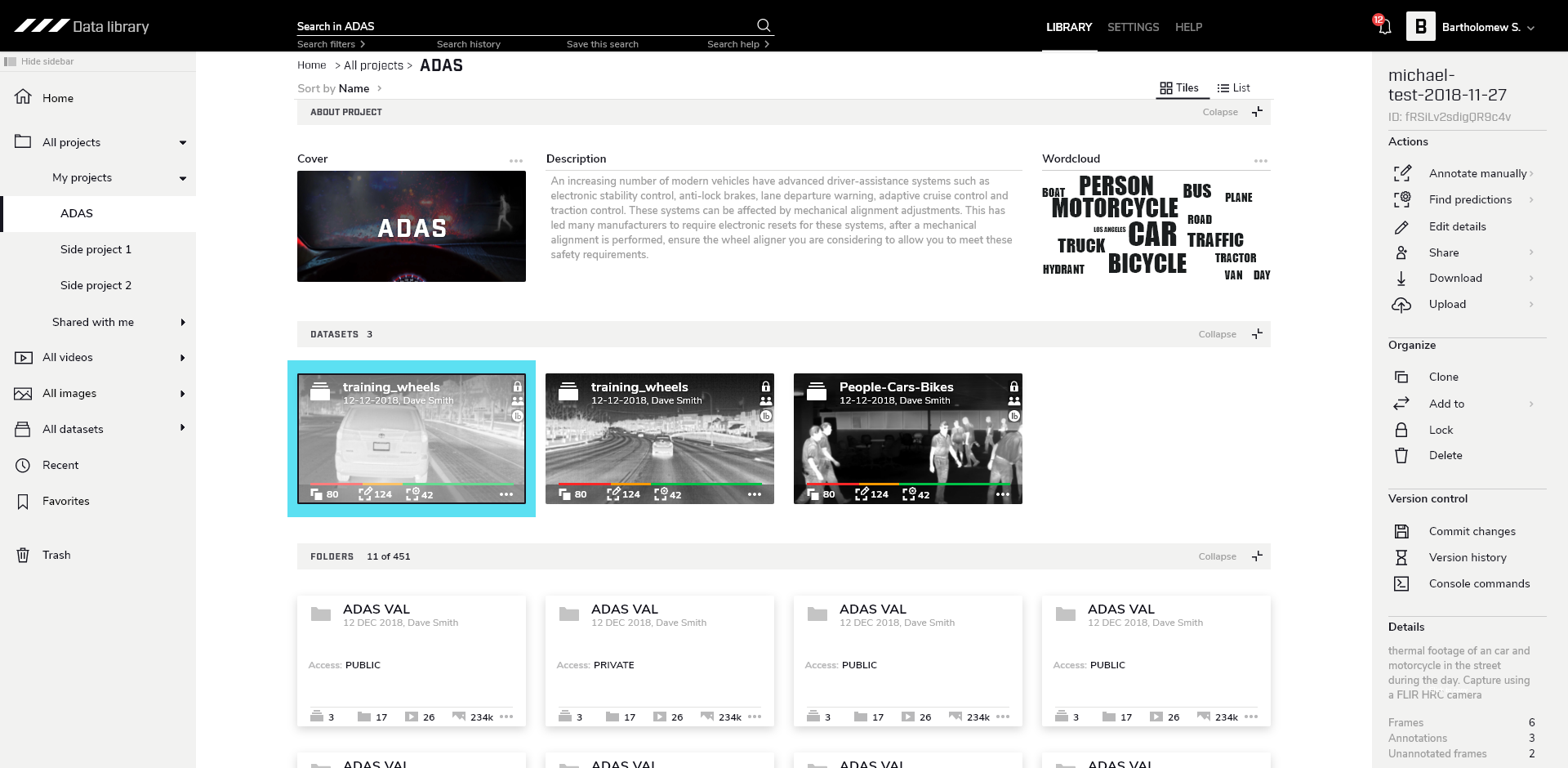Click the notification bell icon
This screenshot has width=1568, height=768.
(1384, 27)
